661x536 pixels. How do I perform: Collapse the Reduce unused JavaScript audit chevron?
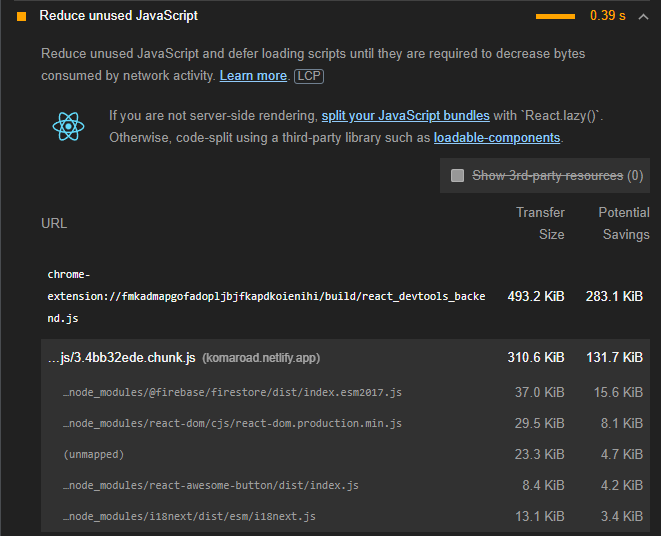coord(643,16)
